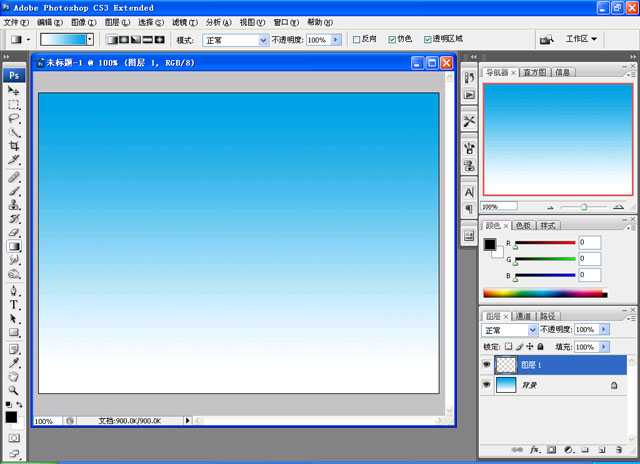Open the tool preset picker arrow
Image resolution: width=640 pixels, height=464 pixels.
tap(28, 40)
